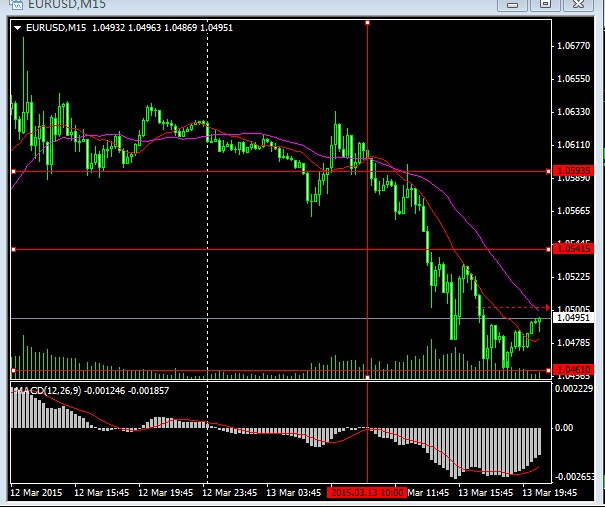Maximize the EURUSD,M15 chart window
The height and width of the screenshot is (507, 605).
click(545, 4)
